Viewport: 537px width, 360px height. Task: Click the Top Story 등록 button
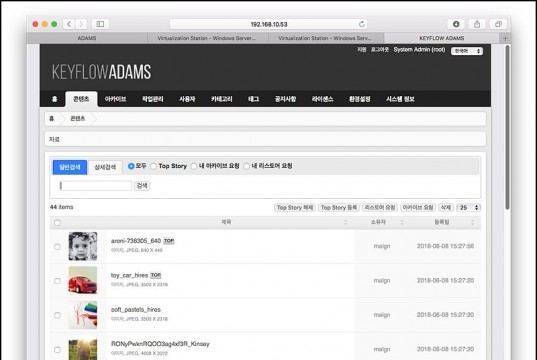point(339,208)
